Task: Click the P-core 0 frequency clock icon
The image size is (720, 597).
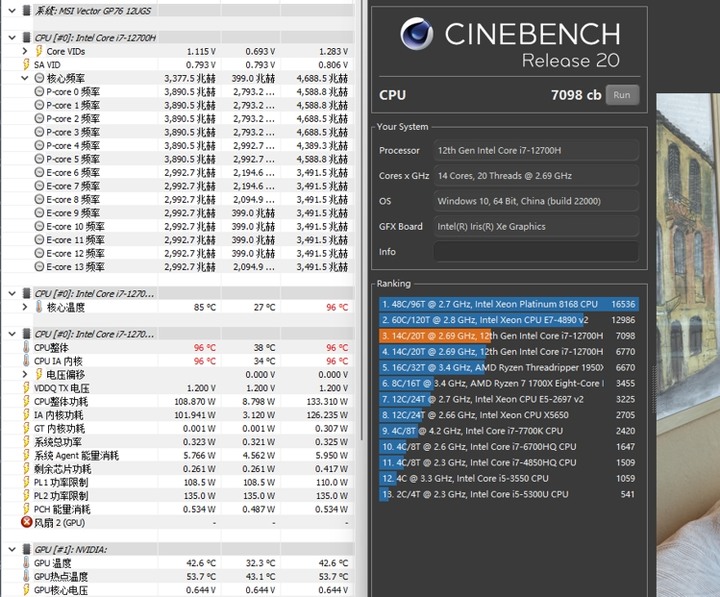Action: pyautogui.click(x=39, y=91)
